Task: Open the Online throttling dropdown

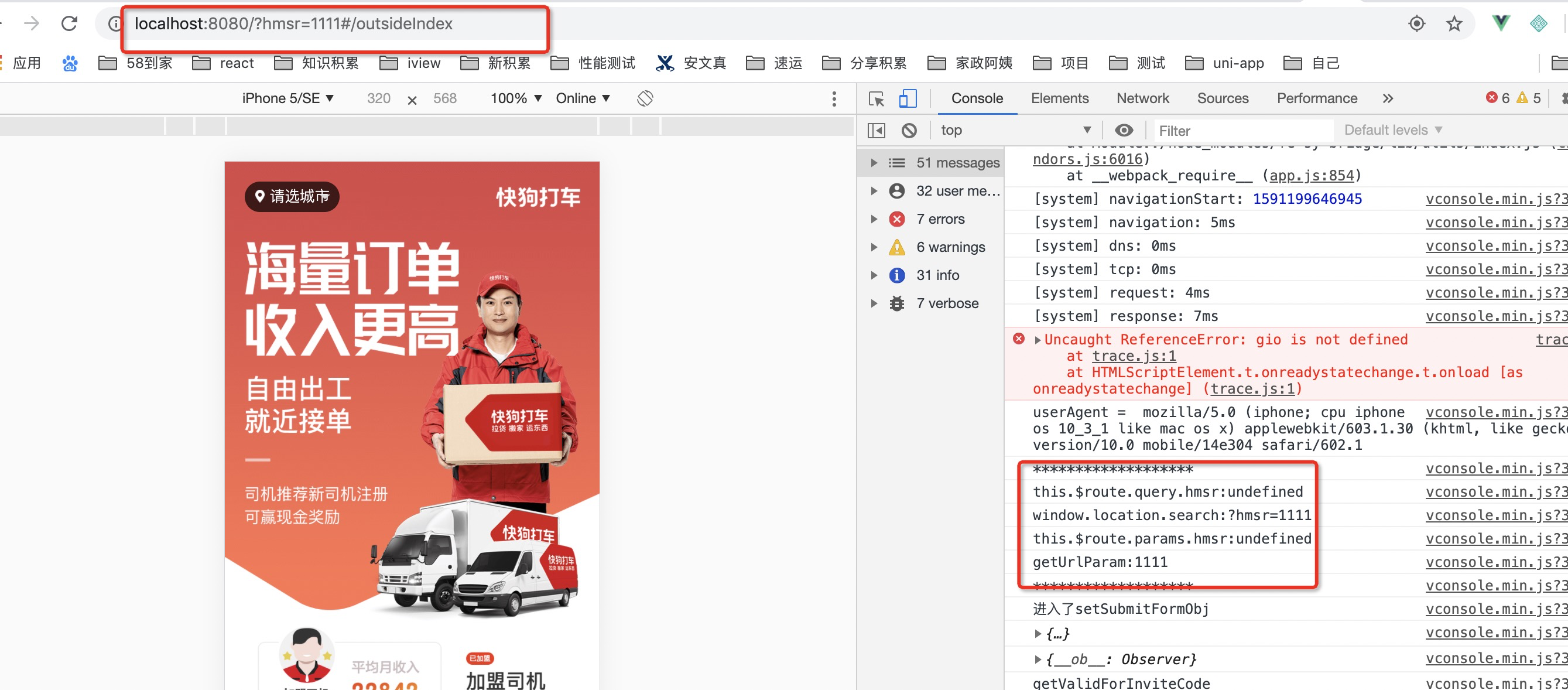Action: tap(582, 98)
